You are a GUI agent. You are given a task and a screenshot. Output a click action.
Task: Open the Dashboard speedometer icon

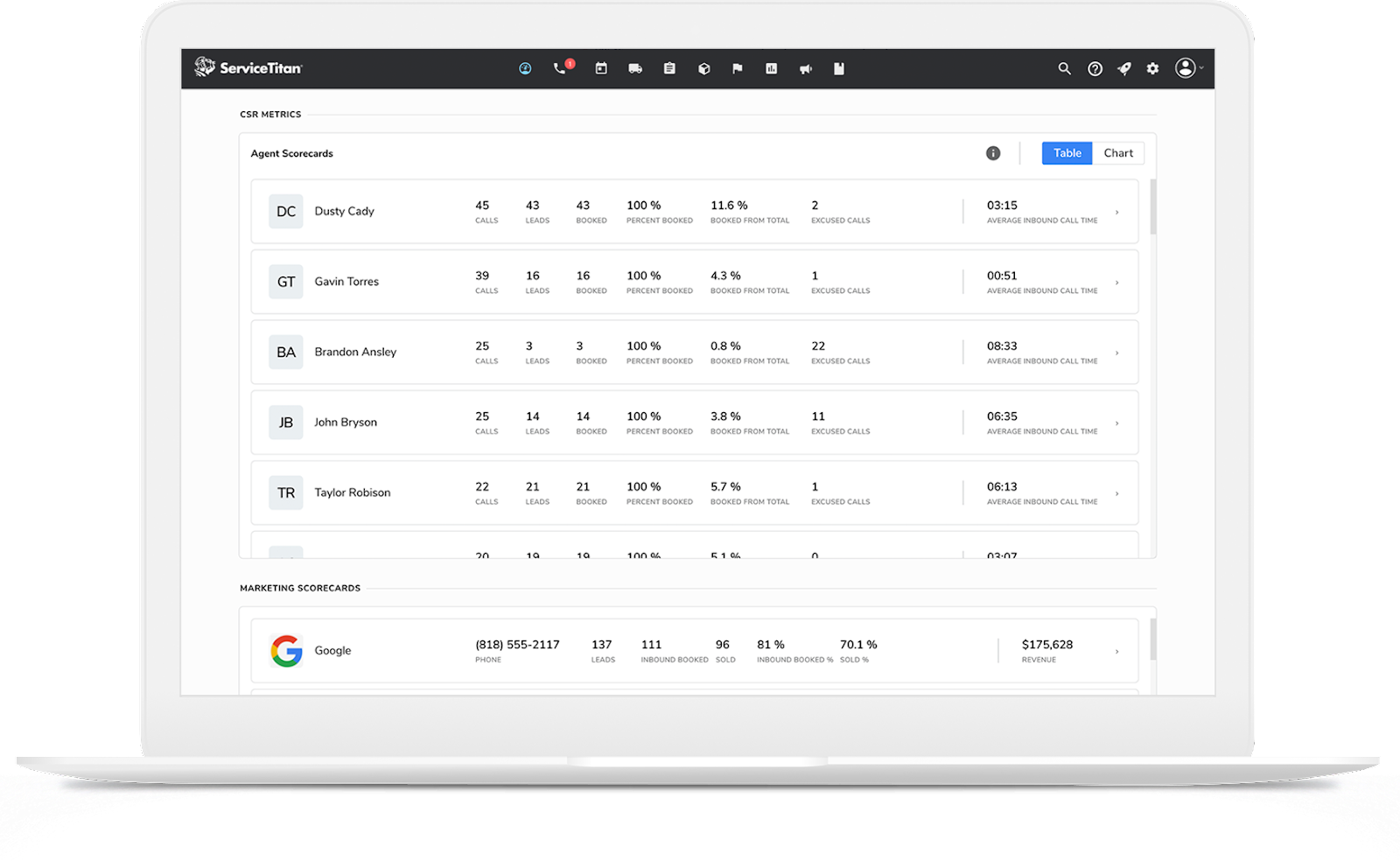(525, 68)
